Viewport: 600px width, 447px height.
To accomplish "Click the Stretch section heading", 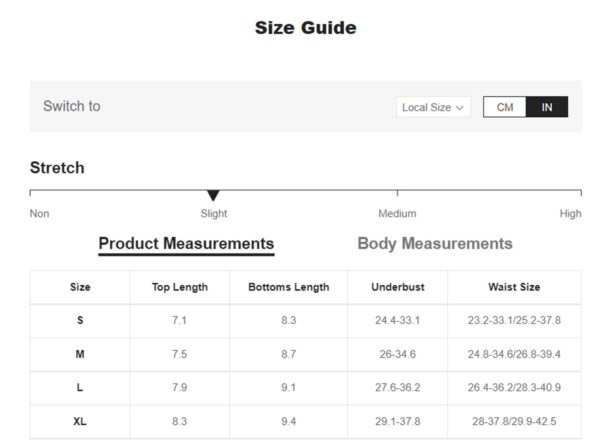I will tap(57, 168).
